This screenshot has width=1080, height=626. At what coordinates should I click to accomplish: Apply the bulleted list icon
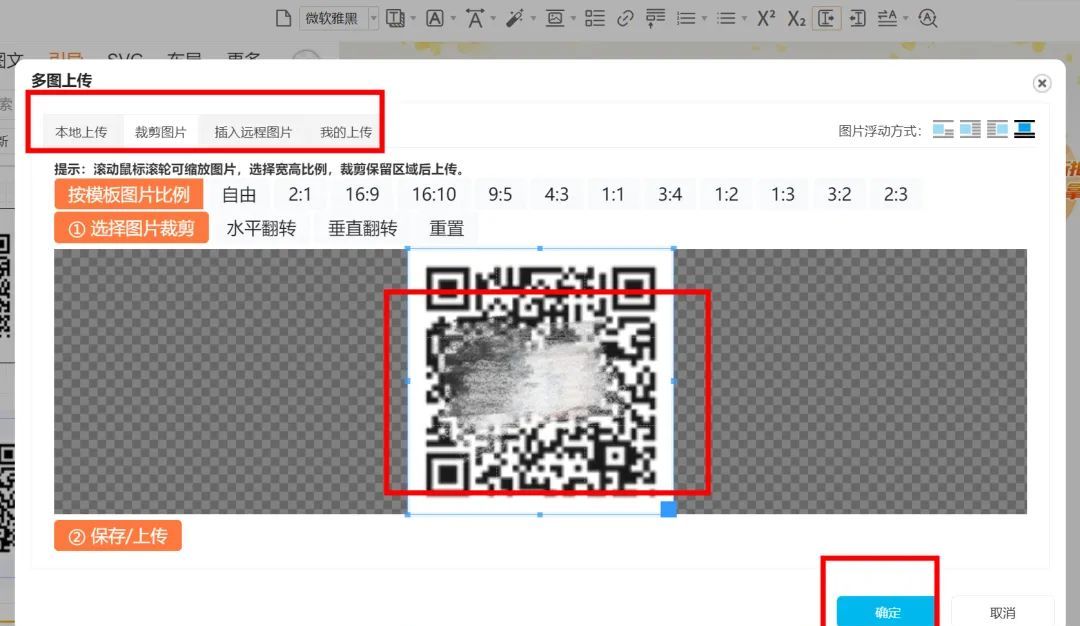point(725,18)
